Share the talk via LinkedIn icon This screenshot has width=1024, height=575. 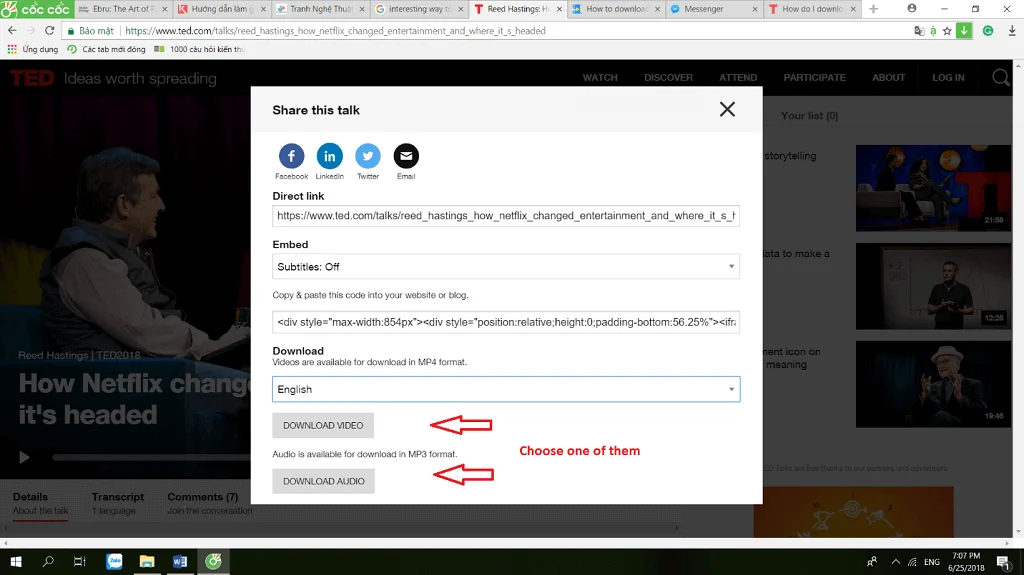pos(330,156)
